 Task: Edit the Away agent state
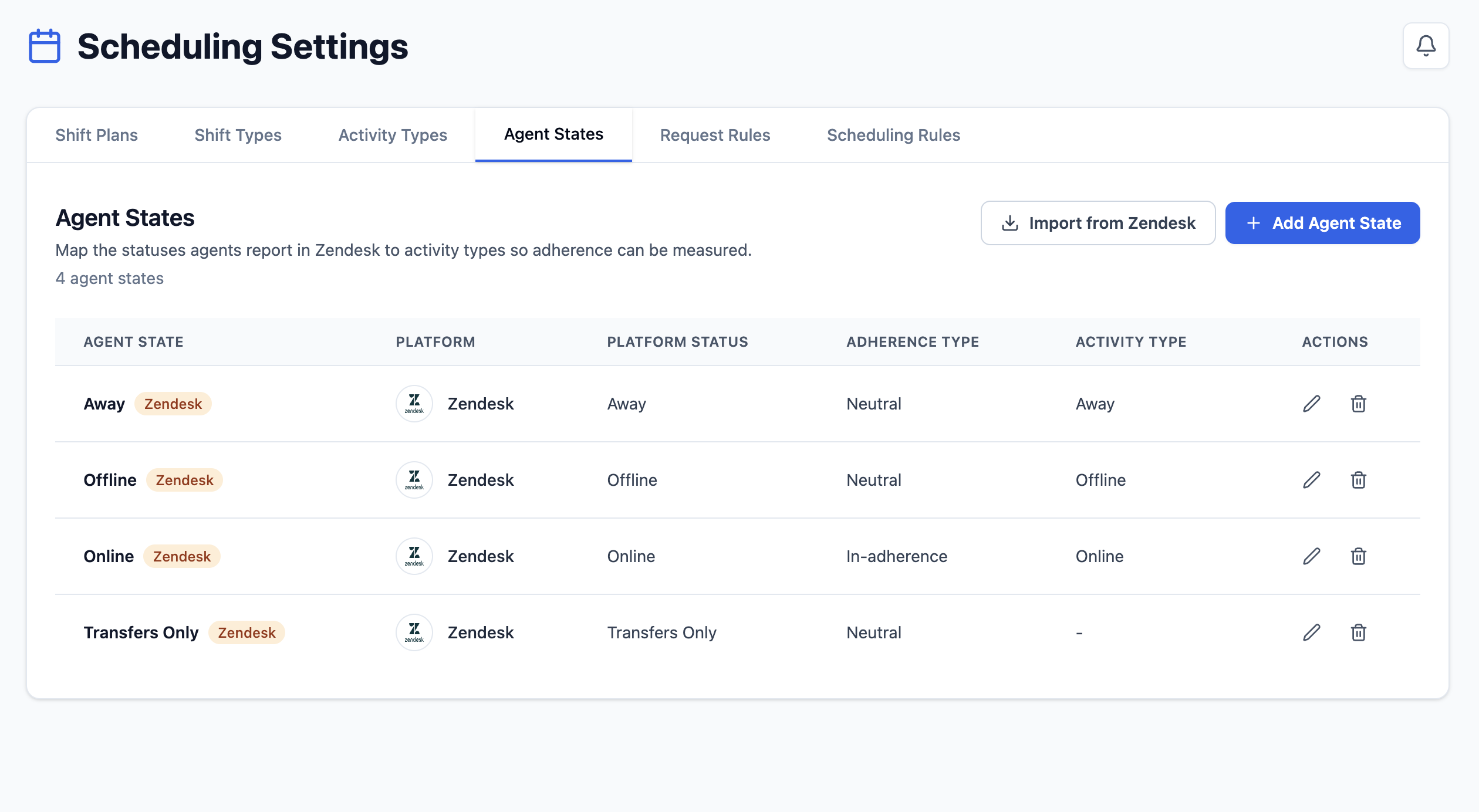pos(1312,404)
